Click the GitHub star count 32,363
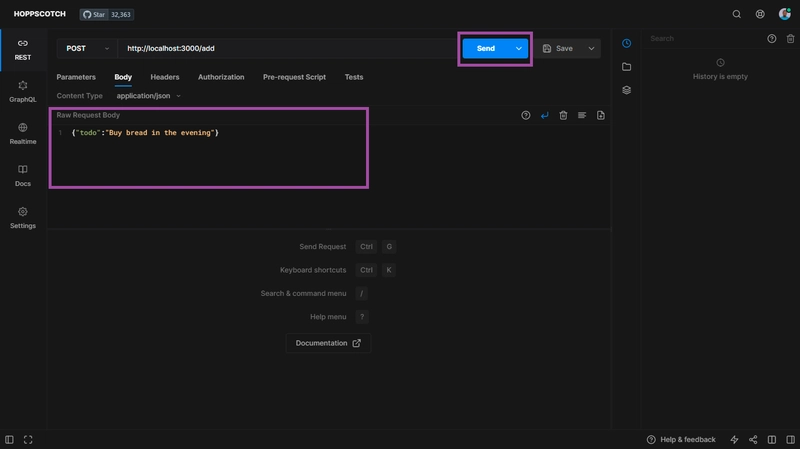Viewport: 800px width, 449px height. click(x=121, y=14)
